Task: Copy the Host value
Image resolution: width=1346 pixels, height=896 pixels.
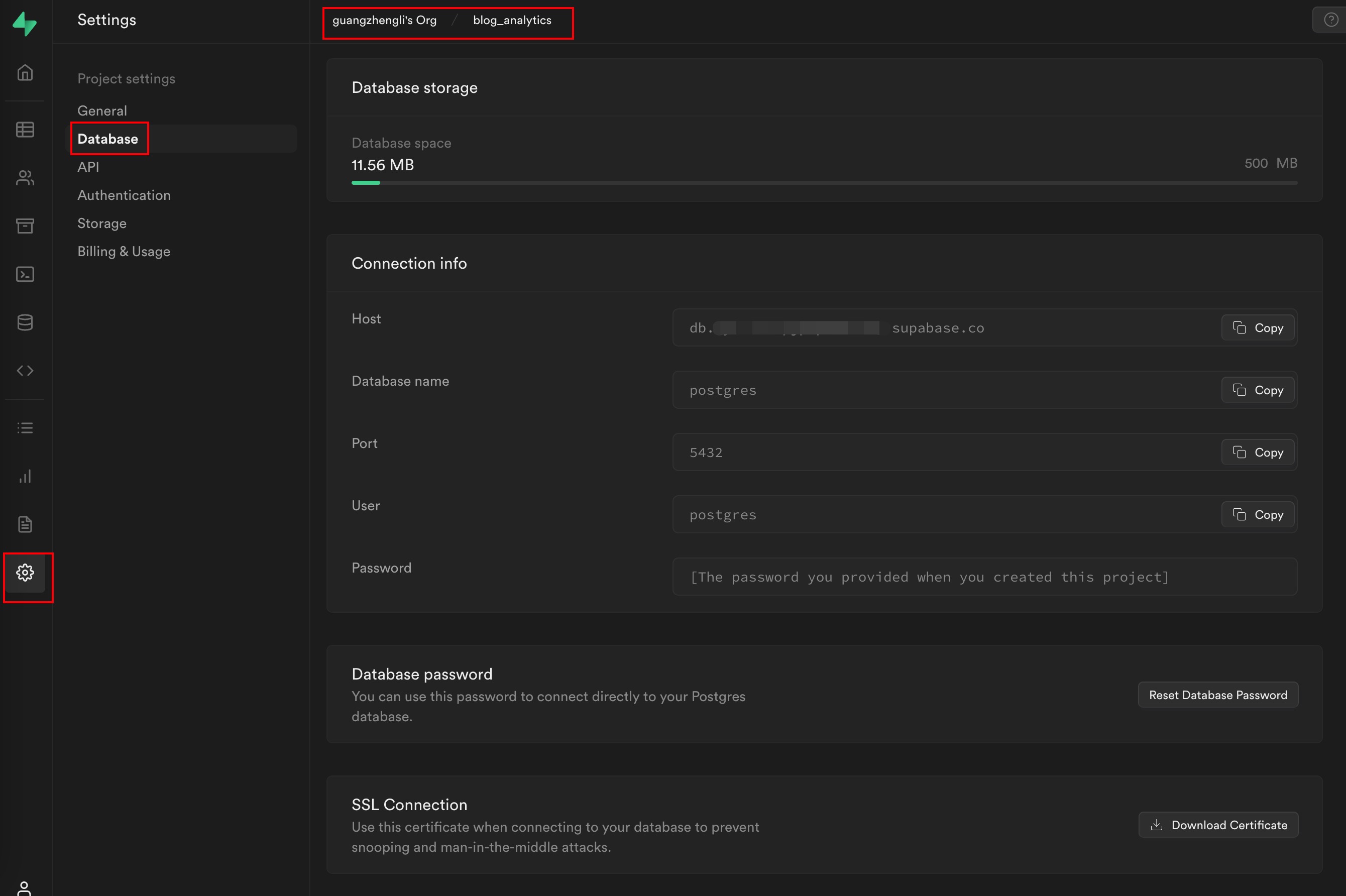Action: (1258, 327)
